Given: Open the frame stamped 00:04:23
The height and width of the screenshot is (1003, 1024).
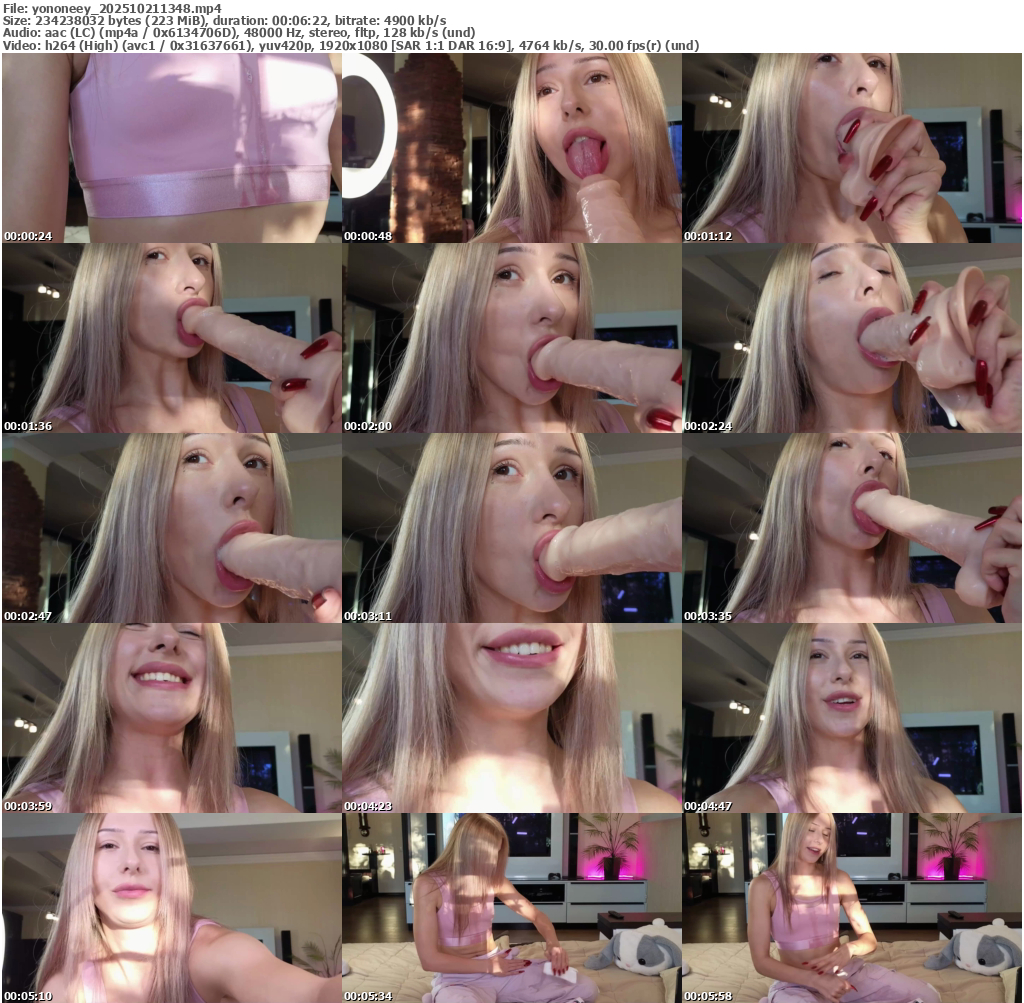Looking at the screenshot, I should 512,718.
